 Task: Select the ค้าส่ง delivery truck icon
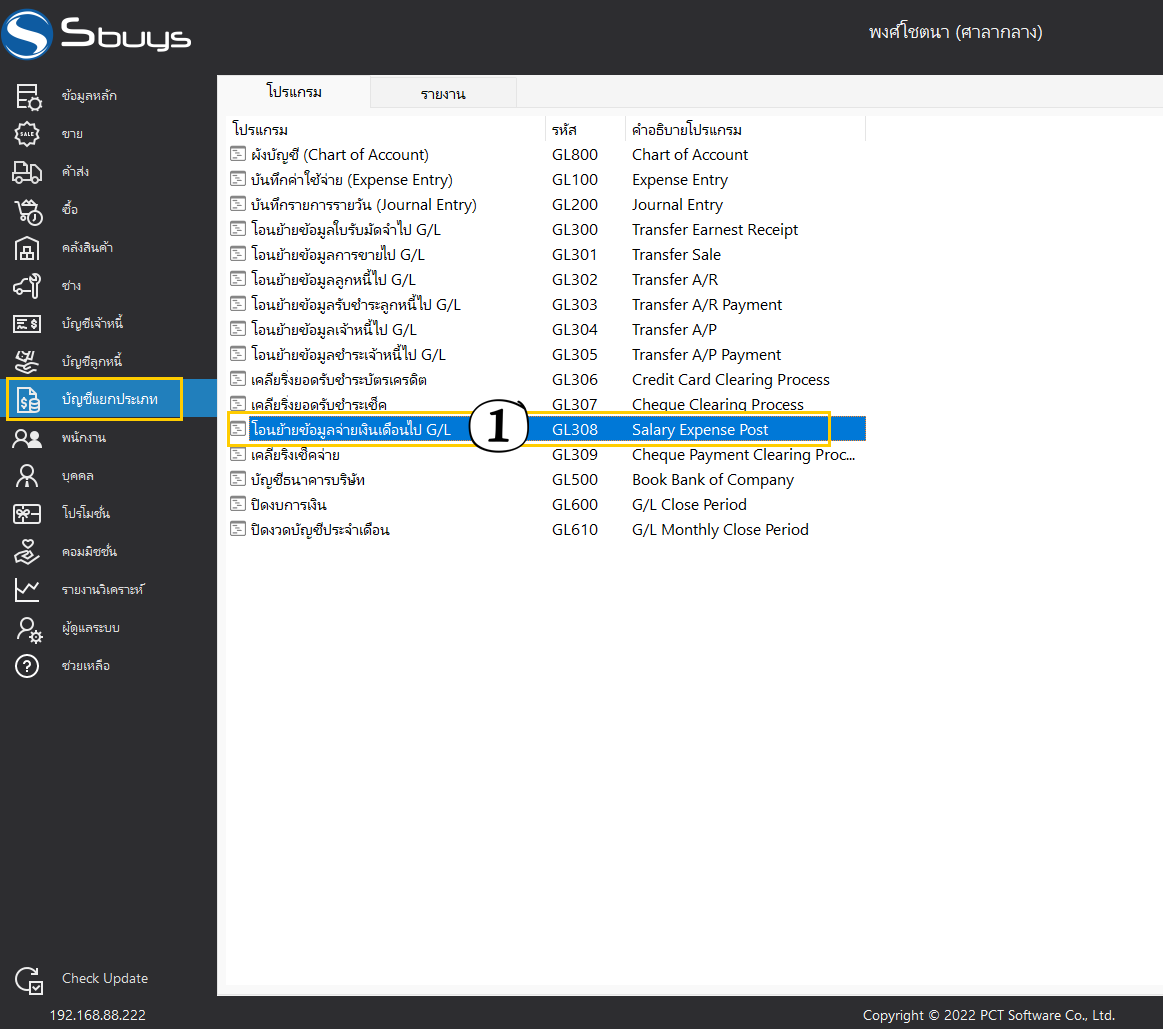(x=27, y=172)
